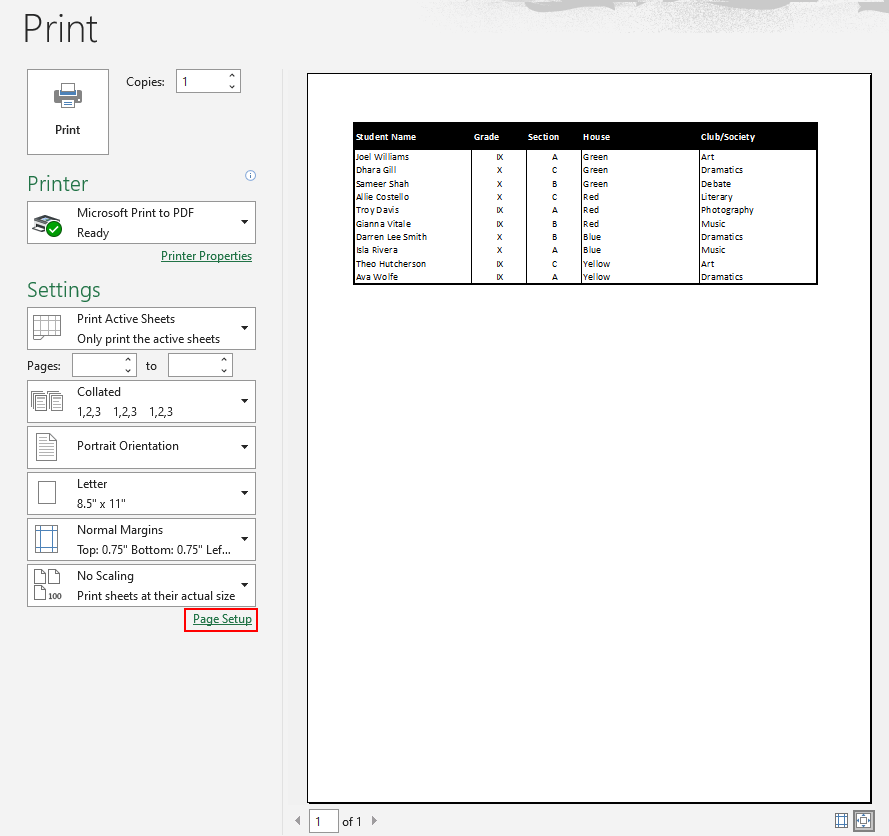Click the No Scaling icon

[44, 585]
